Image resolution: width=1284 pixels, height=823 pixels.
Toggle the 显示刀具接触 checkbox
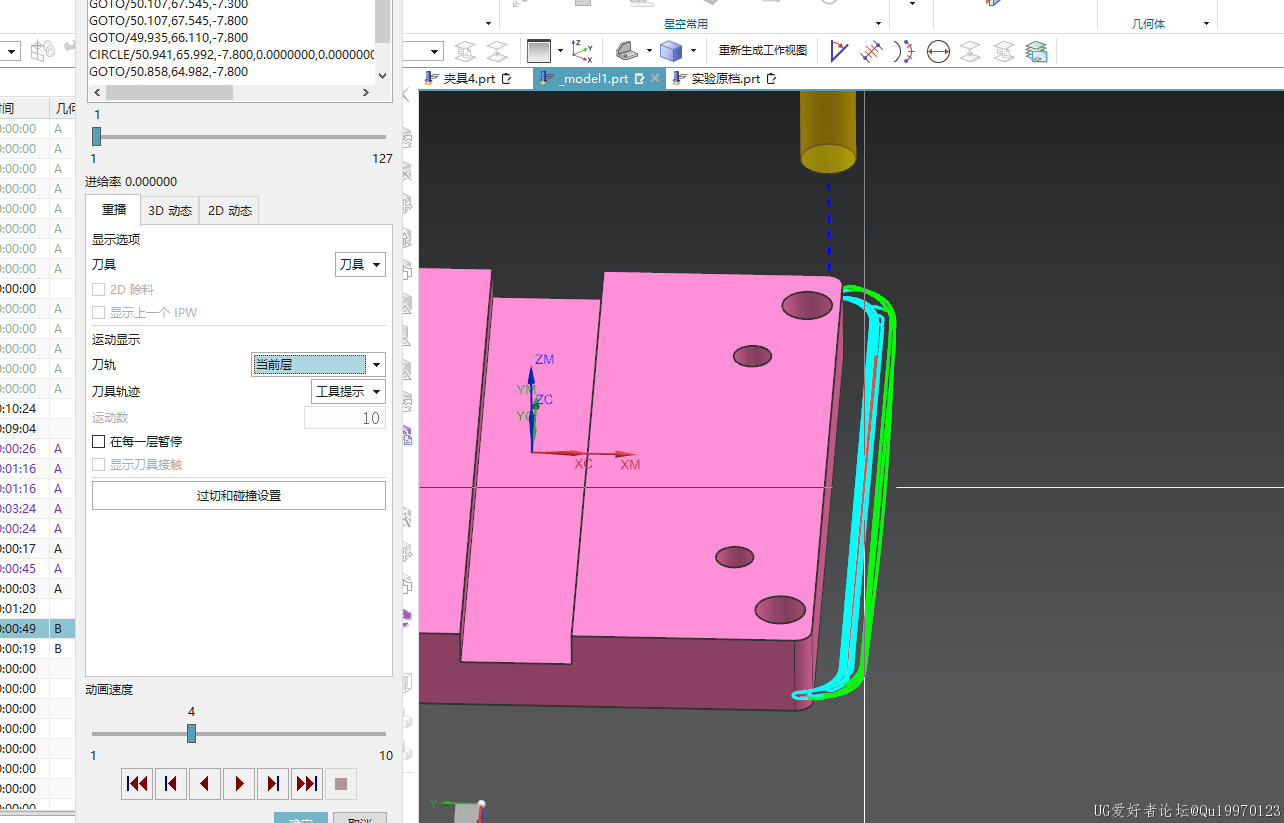(99, 464)
